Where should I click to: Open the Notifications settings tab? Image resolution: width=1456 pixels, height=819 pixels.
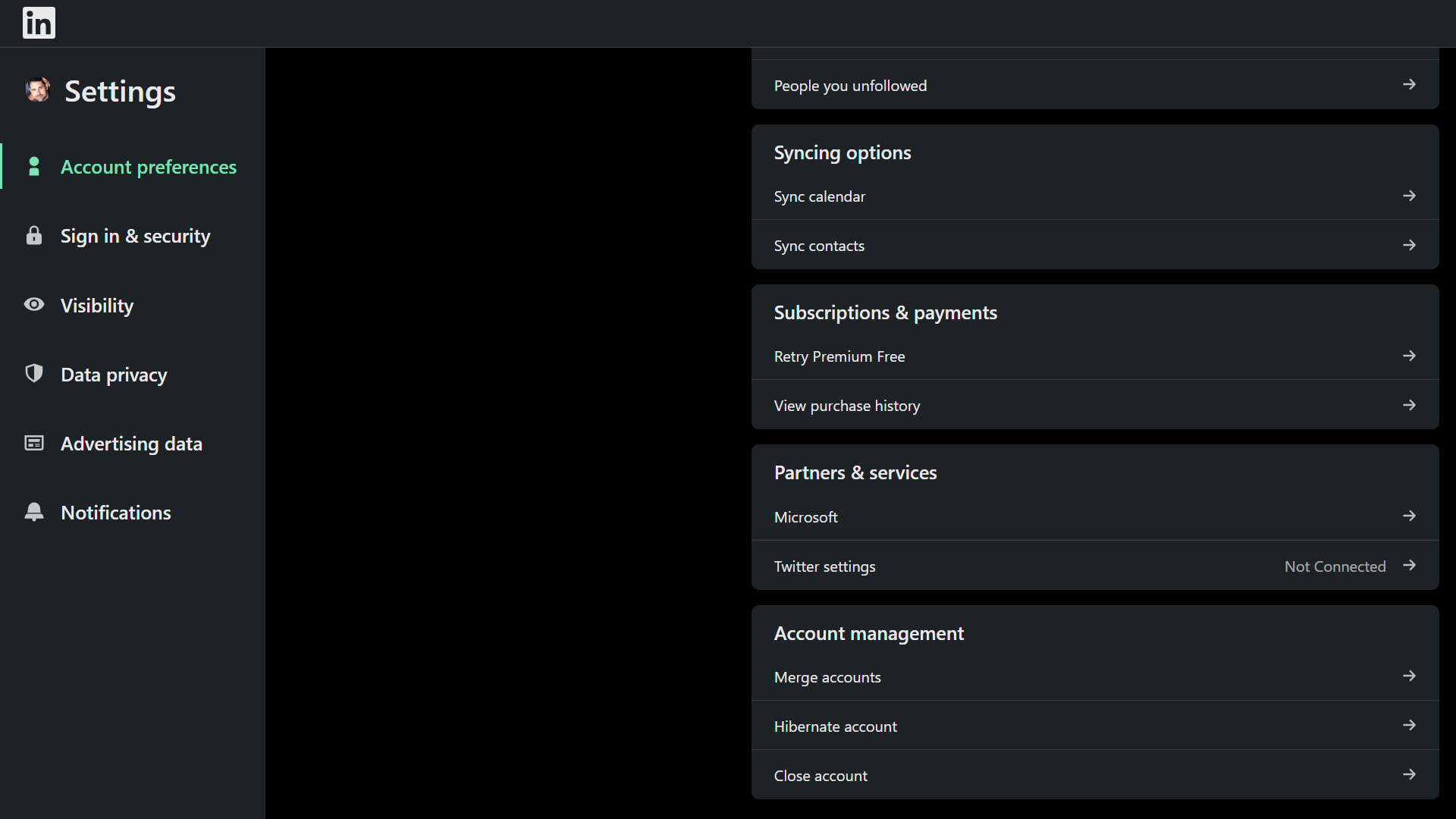[x=115, y=513]
